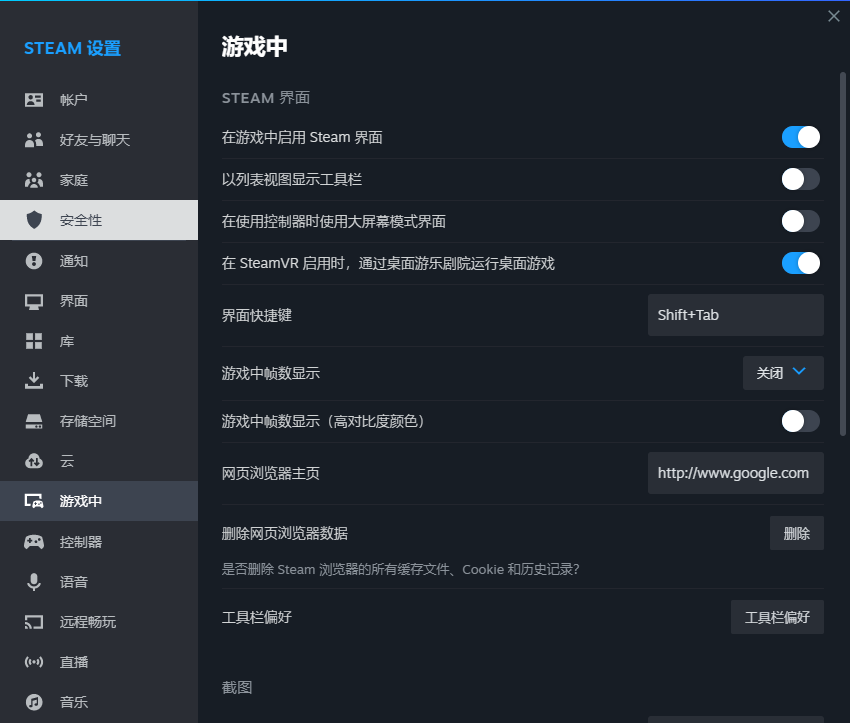
Task: Enable 在使用控制器时使用大屏幕模式界面 switch
Action: point(800,221)
